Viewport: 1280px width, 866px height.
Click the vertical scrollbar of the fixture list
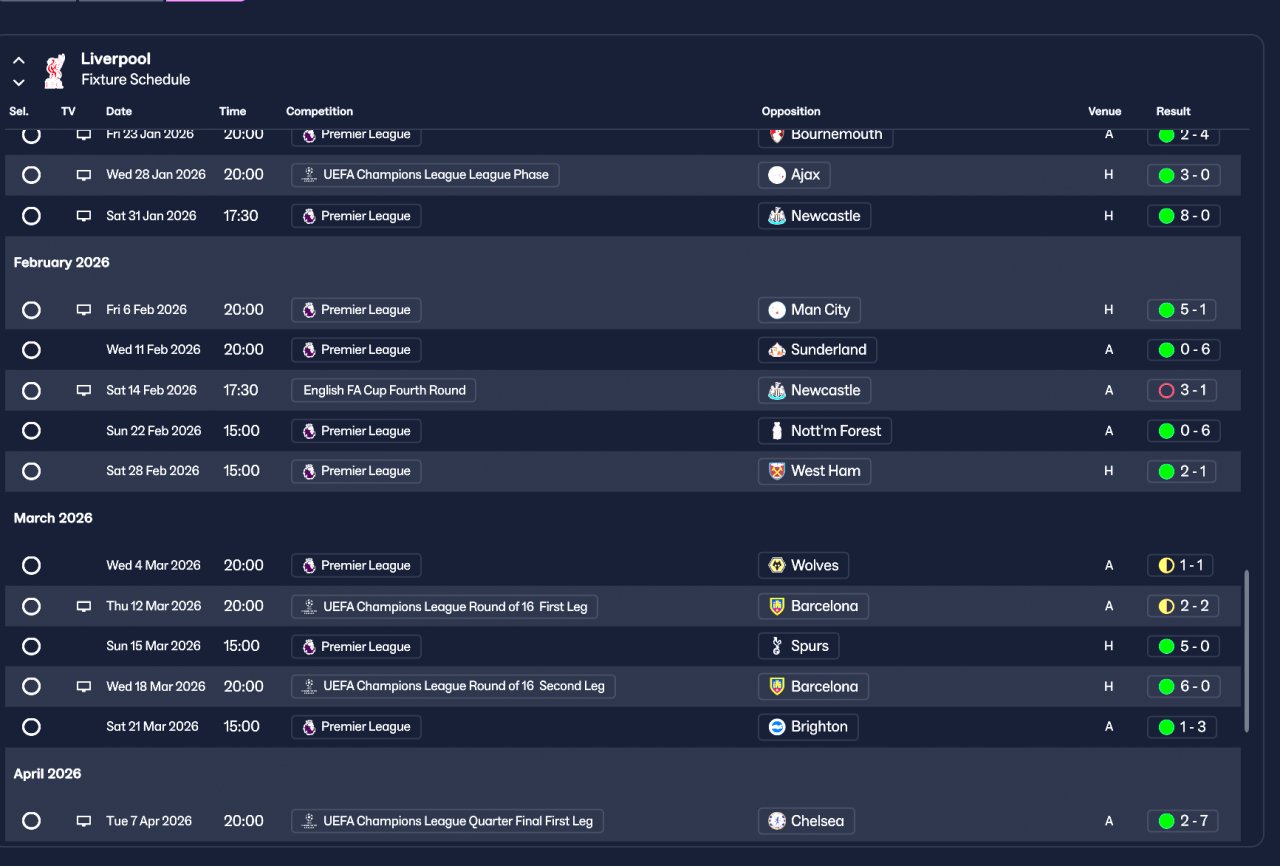1246,650
